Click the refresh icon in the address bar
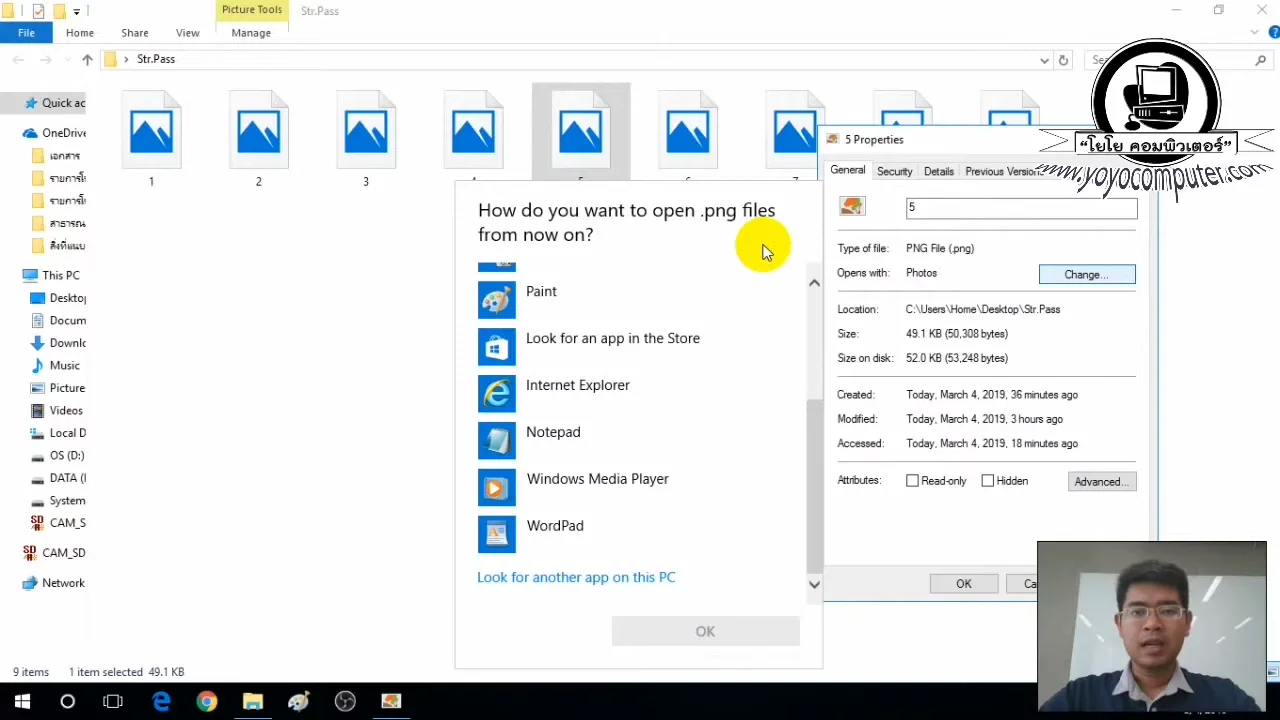 point(1063,60)
